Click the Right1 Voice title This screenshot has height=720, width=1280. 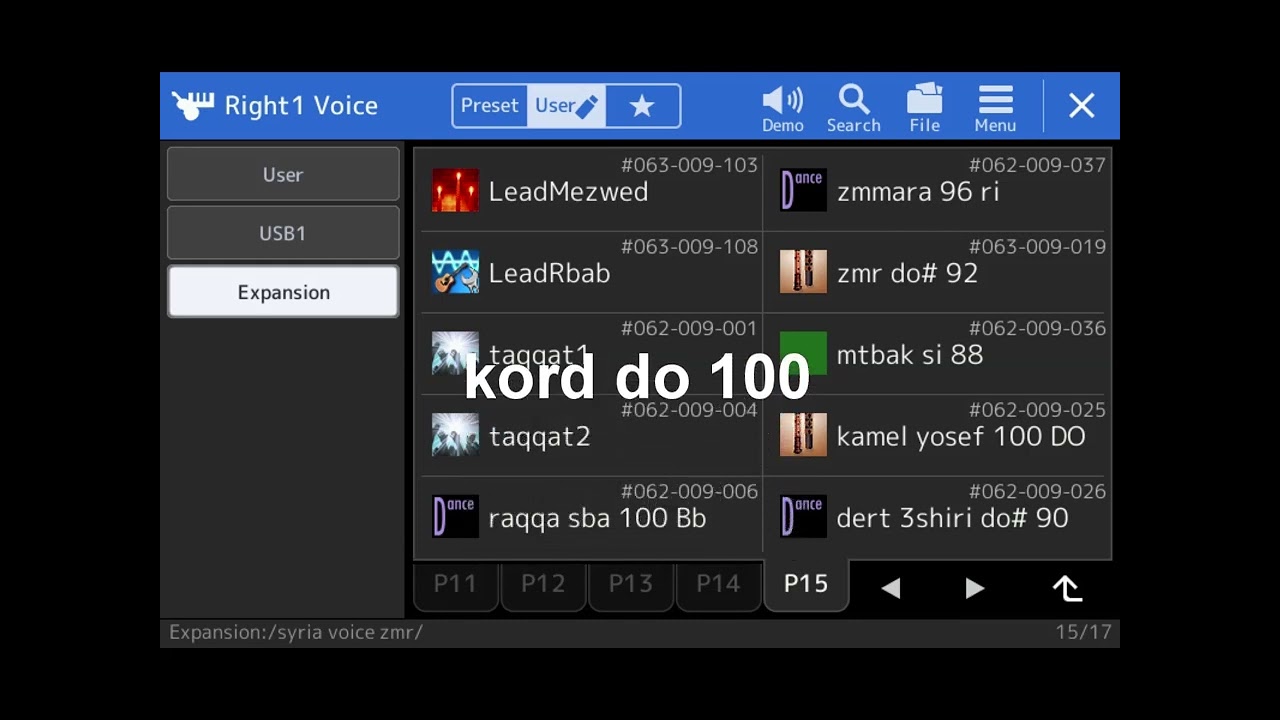tap(301, 105)
